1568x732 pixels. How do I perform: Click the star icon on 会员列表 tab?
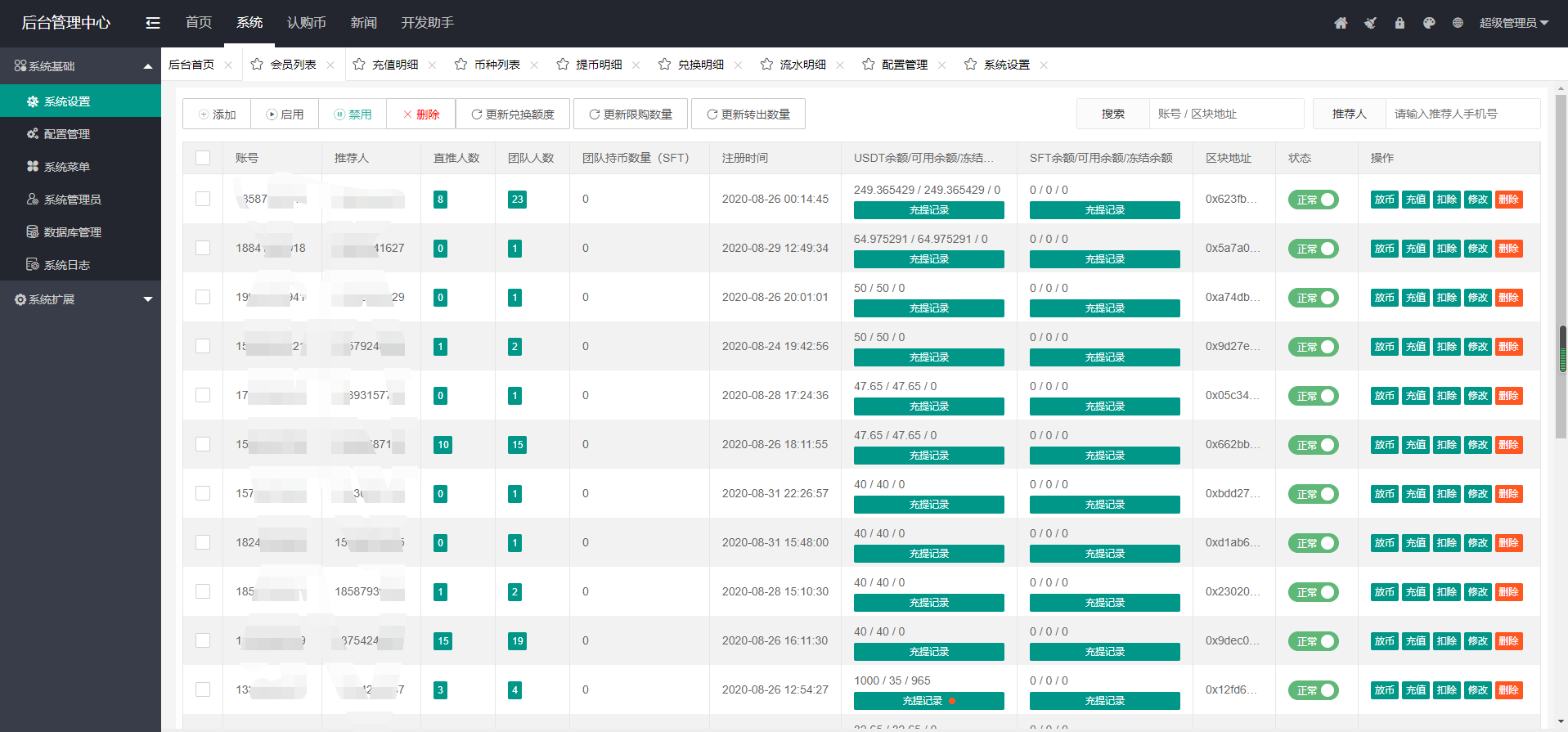[257, 65]
